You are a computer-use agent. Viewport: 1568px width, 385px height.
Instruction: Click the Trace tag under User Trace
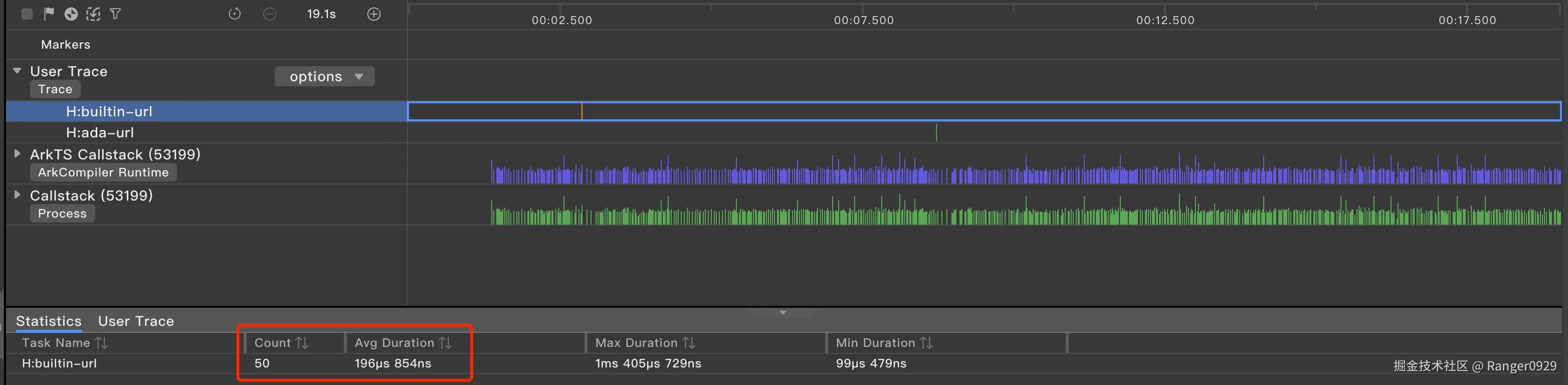click(55, 89)
